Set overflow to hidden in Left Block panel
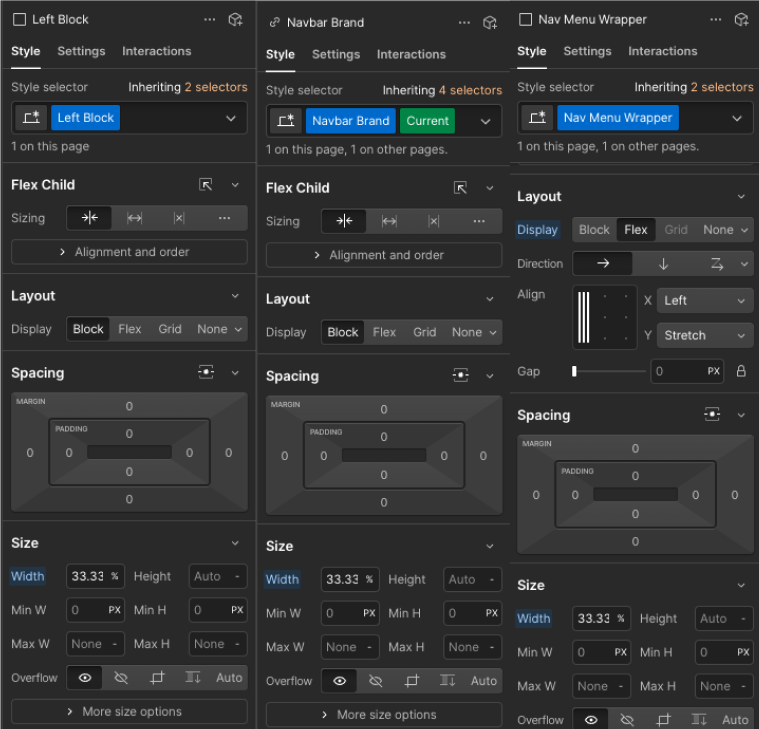This screenshot has height=729, width=759. click(x=121, y=677)
